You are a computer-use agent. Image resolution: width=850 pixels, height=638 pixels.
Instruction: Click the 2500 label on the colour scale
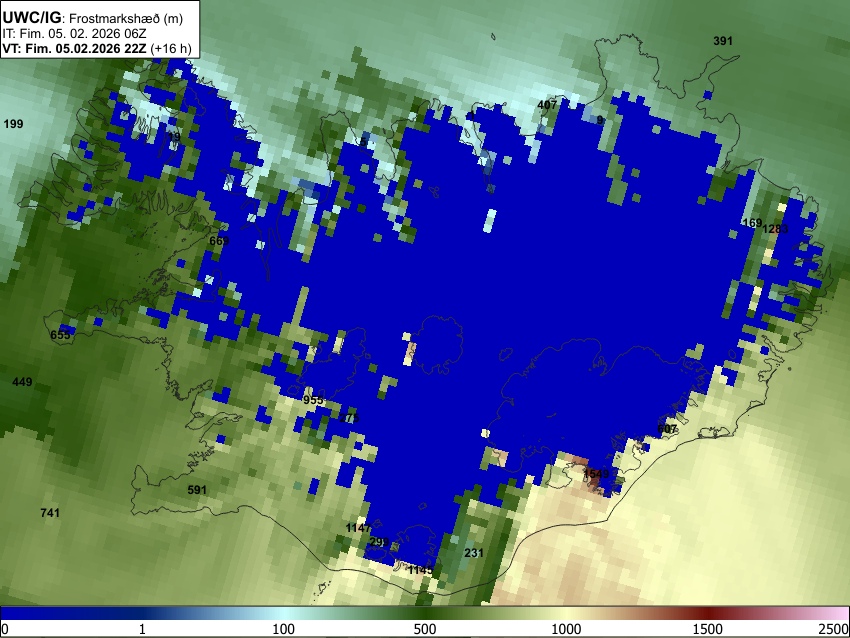834,629
